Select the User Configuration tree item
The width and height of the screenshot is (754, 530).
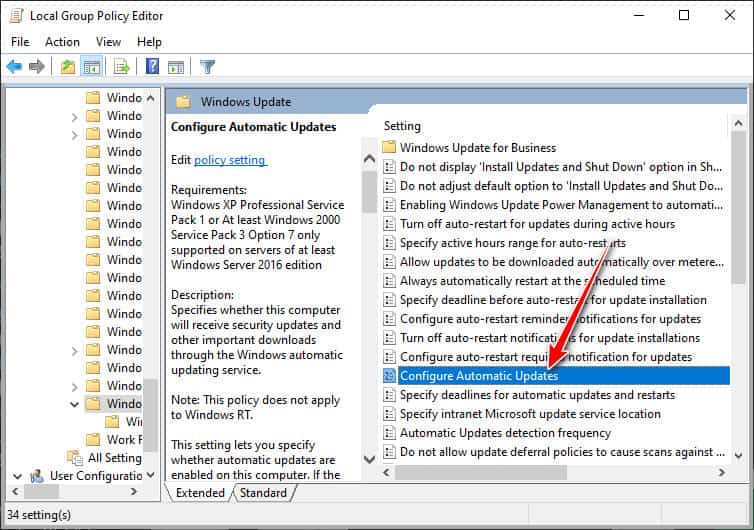tap(96, 476)
